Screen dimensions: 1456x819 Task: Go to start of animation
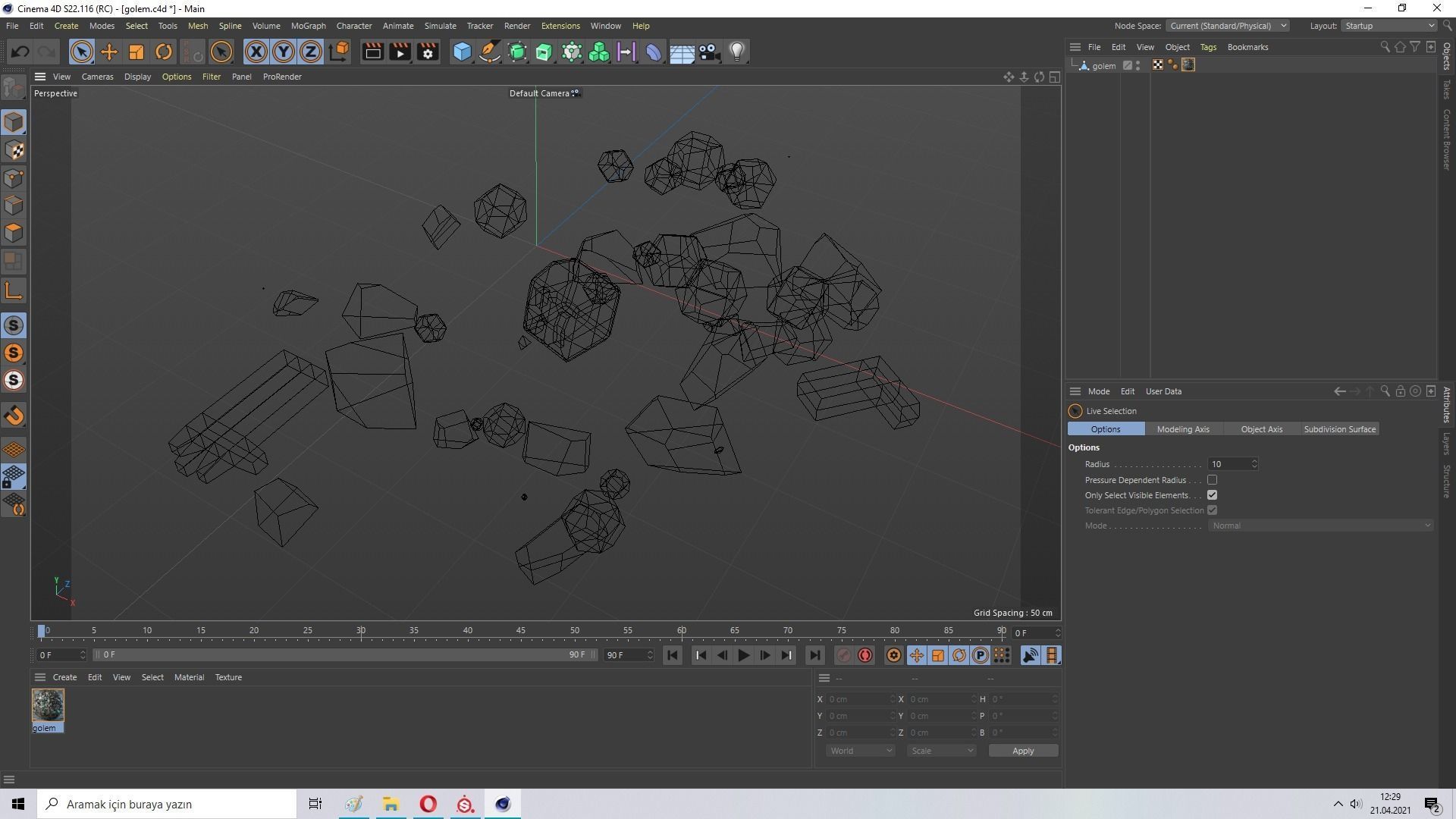672,655
